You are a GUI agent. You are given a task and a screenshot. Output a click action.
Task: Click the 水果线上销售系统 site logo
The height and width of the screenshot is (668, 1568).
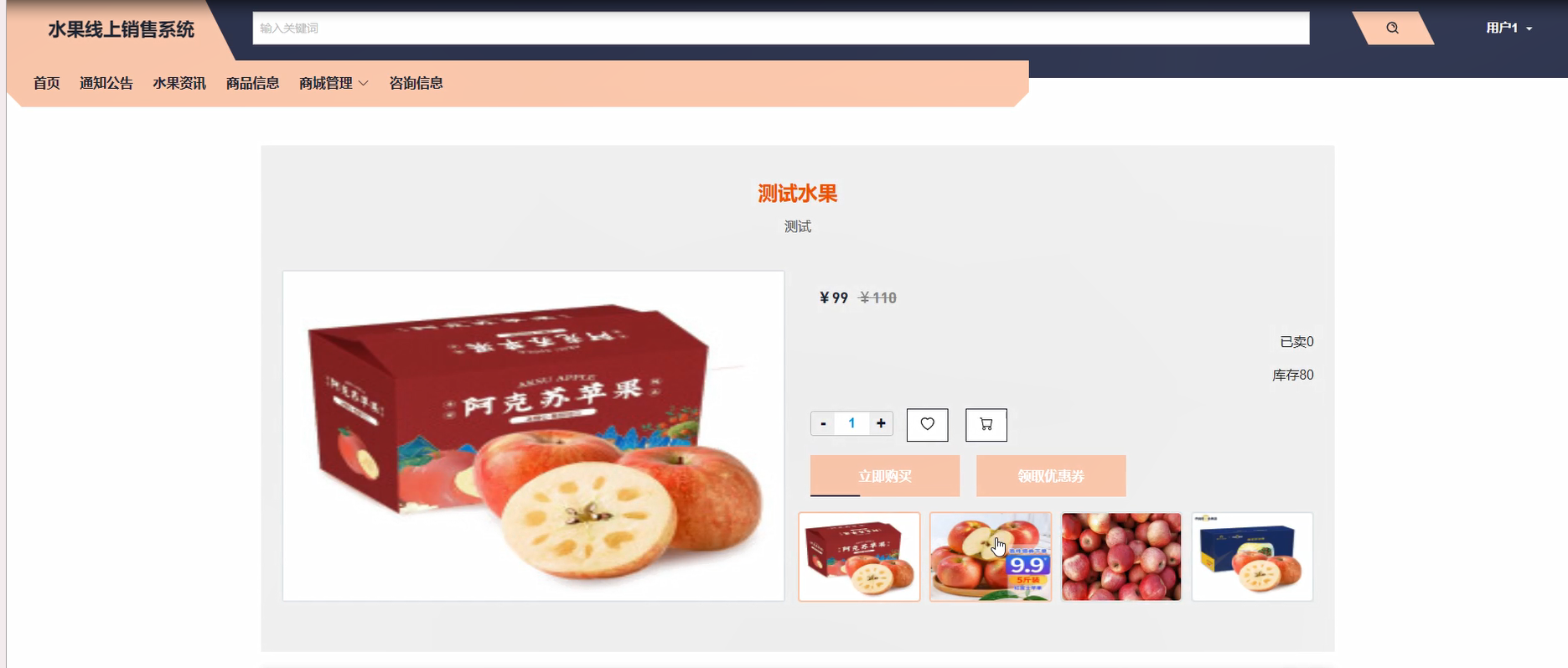122,29
